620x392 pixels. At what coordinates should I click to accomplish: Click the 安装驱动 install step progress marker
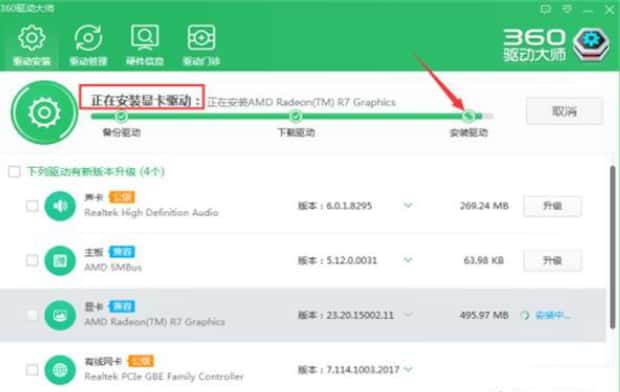pyautogui.click(x=469, y=116)
